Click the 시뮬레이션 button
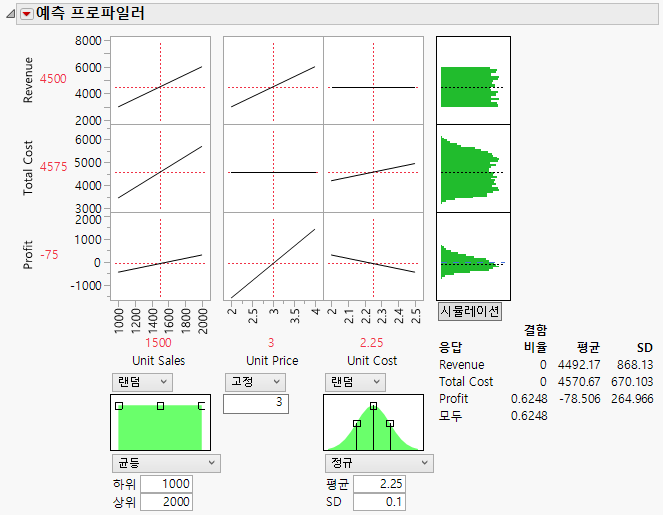Viewport: 663px width, 515px height. 469,312
